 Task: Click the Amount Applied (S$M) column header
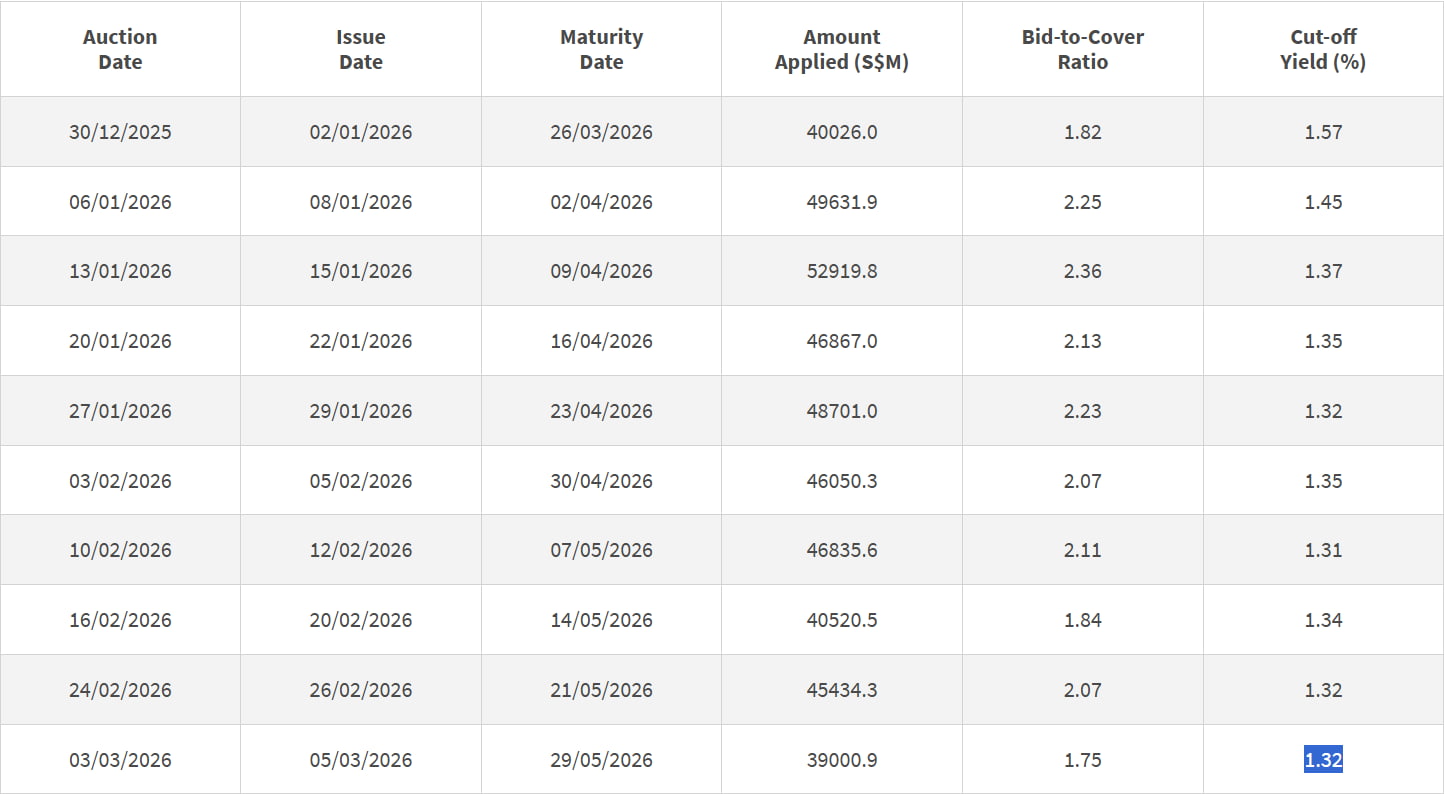841,48
